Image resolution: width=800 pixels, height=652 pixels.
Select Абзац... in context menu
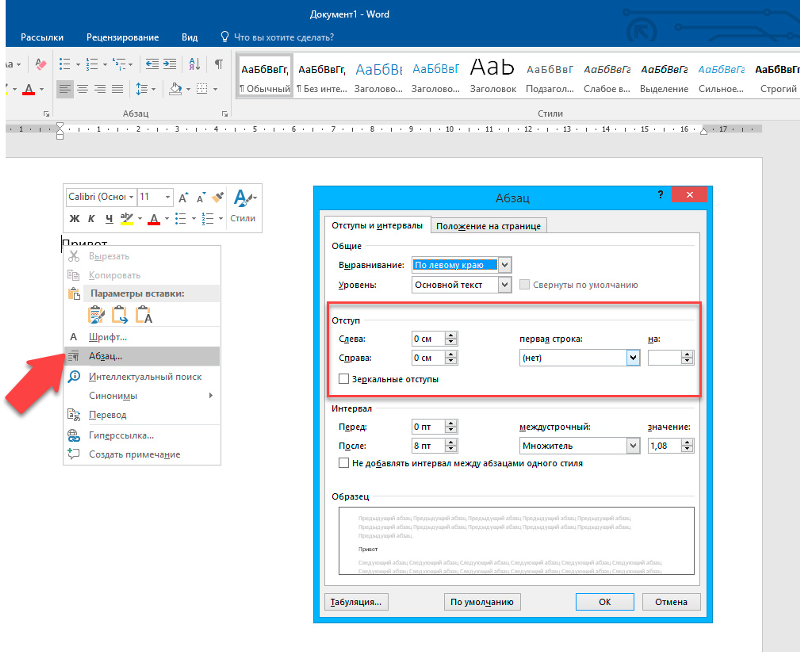tap(142, 356)
